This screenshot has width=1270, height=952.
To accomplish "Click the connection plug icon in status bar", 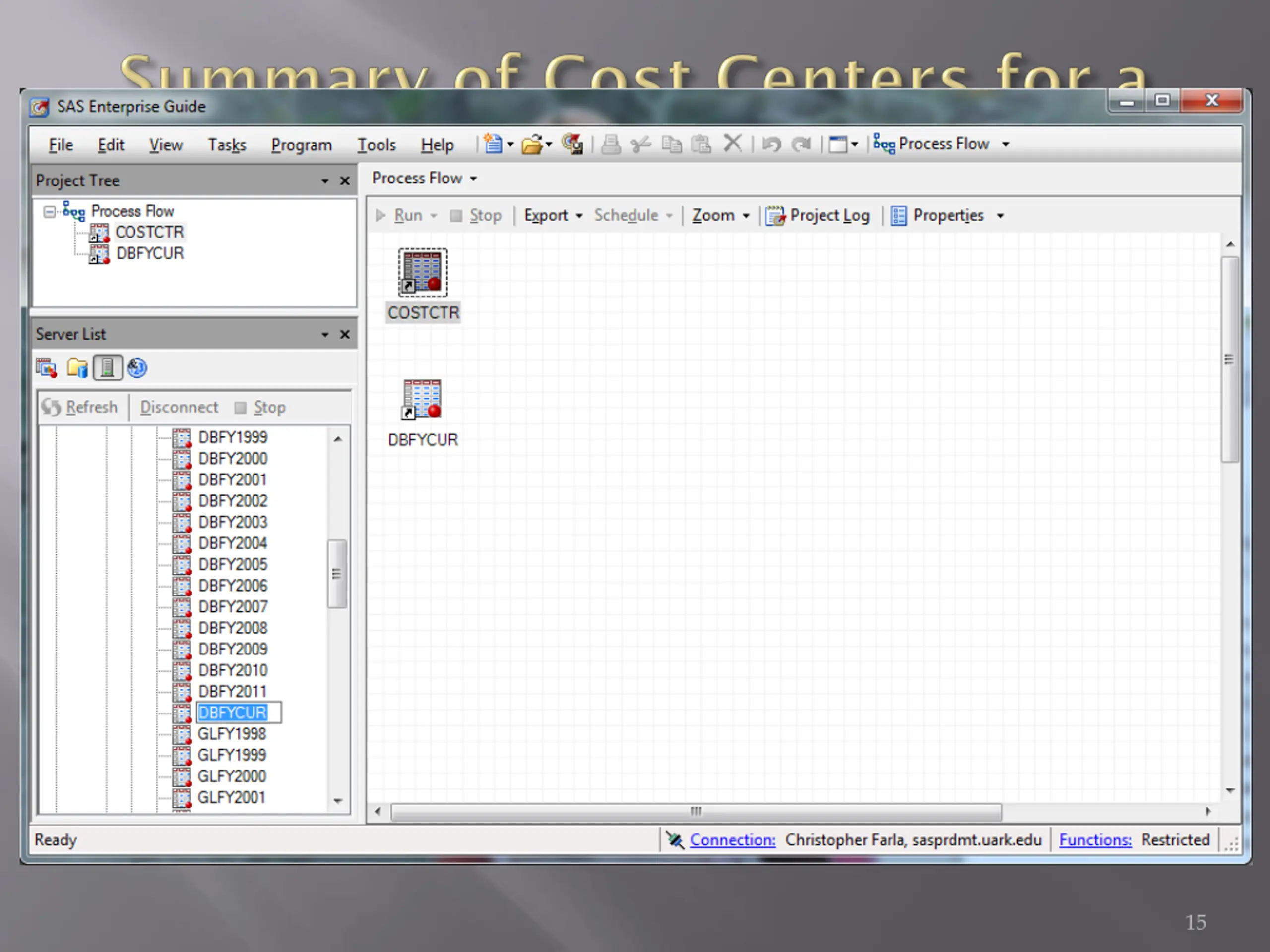I will [x=675, y=840].
